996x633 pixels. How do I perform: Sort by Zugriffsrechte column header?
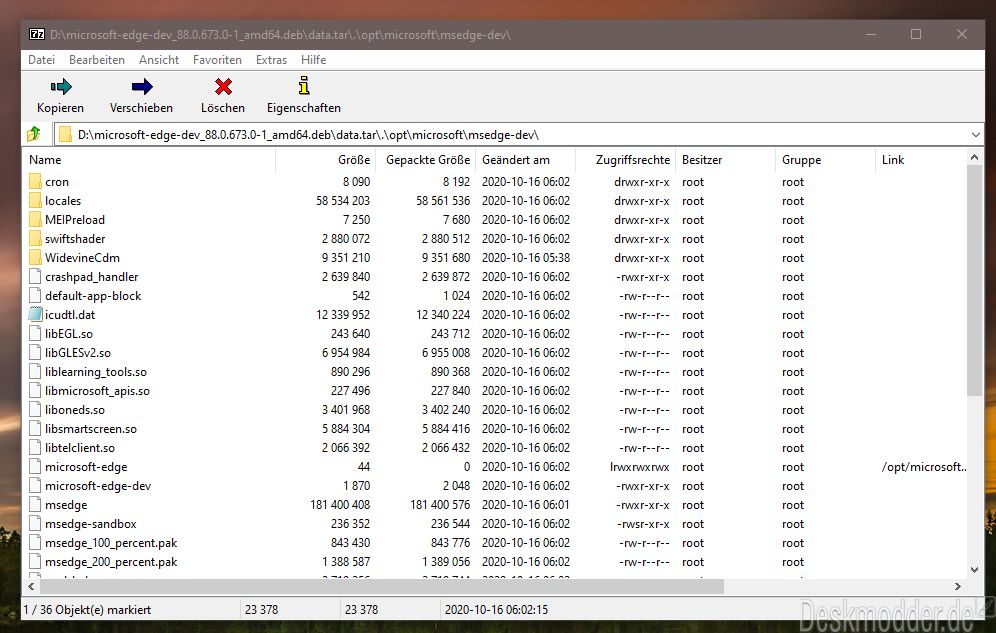(626, 160)
